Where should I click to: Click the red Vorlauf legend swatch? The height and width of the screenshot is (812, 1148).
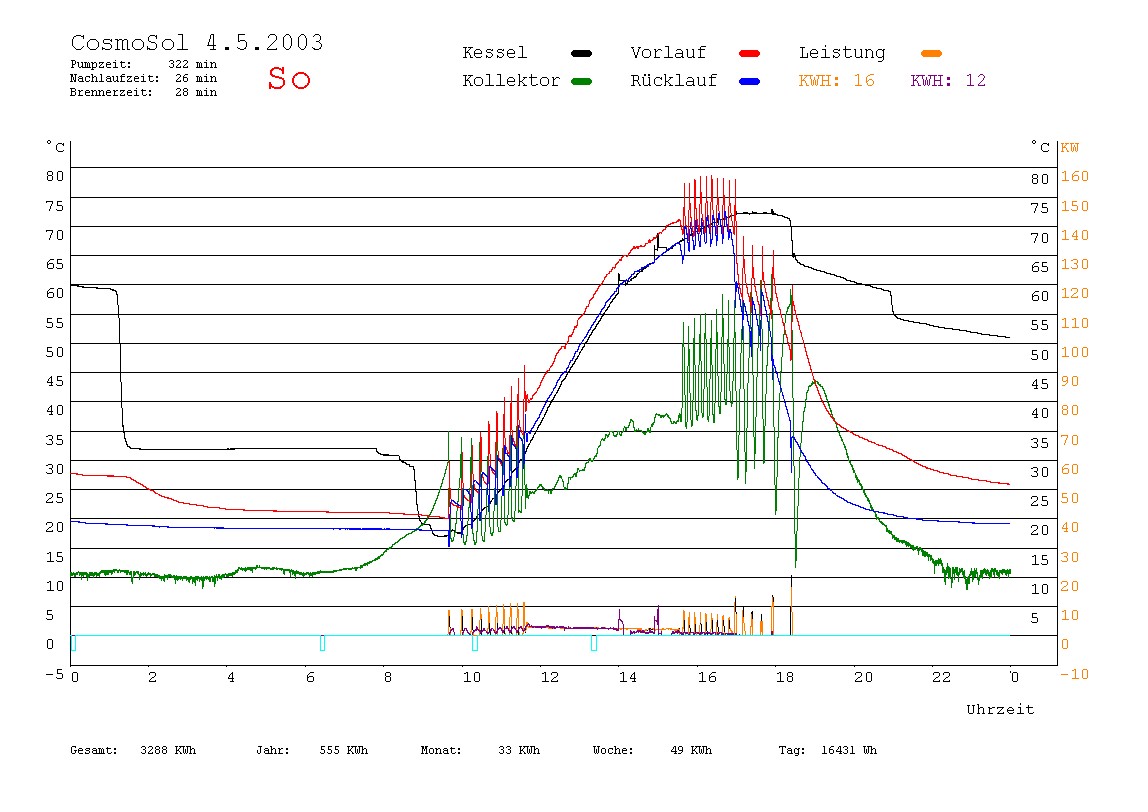(x=750, y=53)
